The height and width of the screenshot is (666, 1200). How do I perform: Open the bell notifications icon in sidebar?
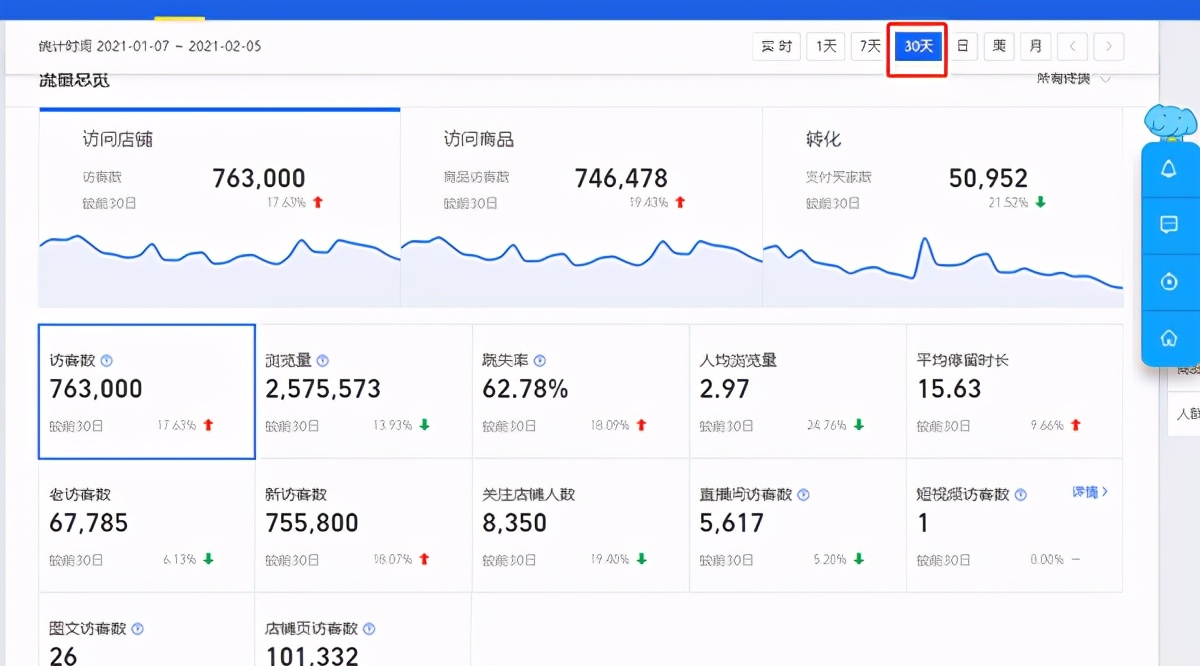[1168, 170]
